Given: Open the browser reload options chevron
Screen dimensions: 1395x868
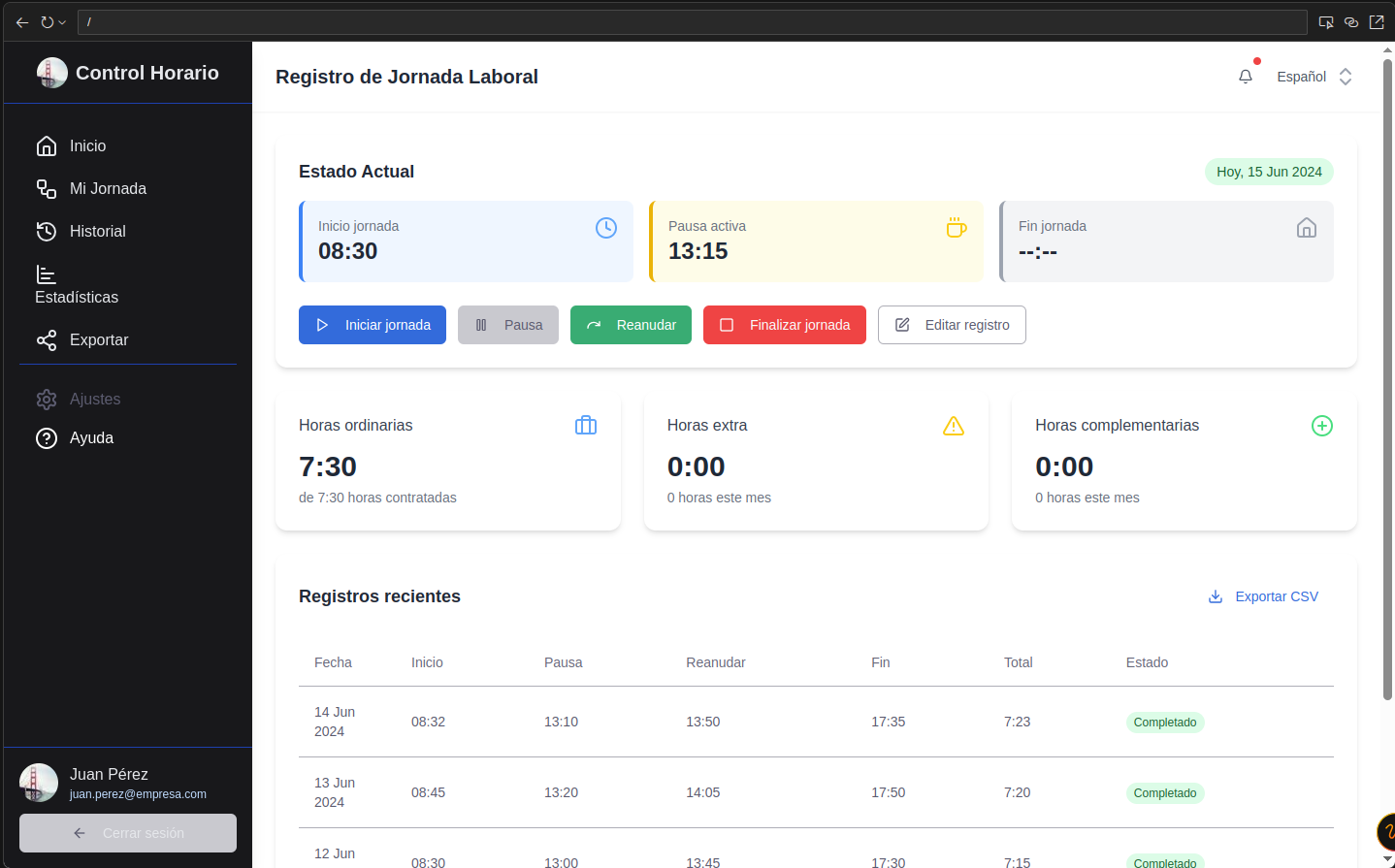Looking at the screenshot, I should pos(62,22).
